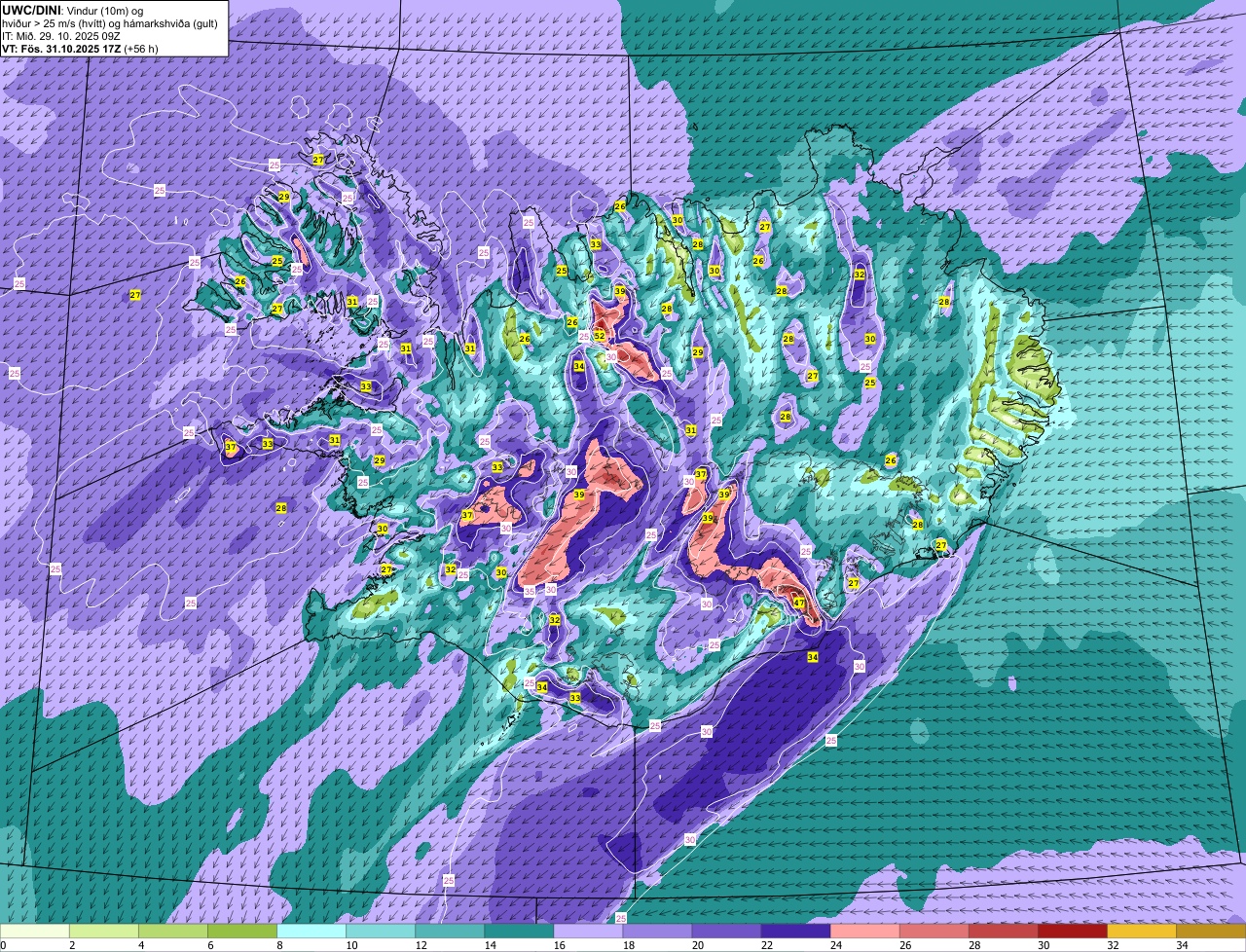Select the light green 2–4 m/s legend swatch
Screen dimensions: 1246x952
click(104, 931)
